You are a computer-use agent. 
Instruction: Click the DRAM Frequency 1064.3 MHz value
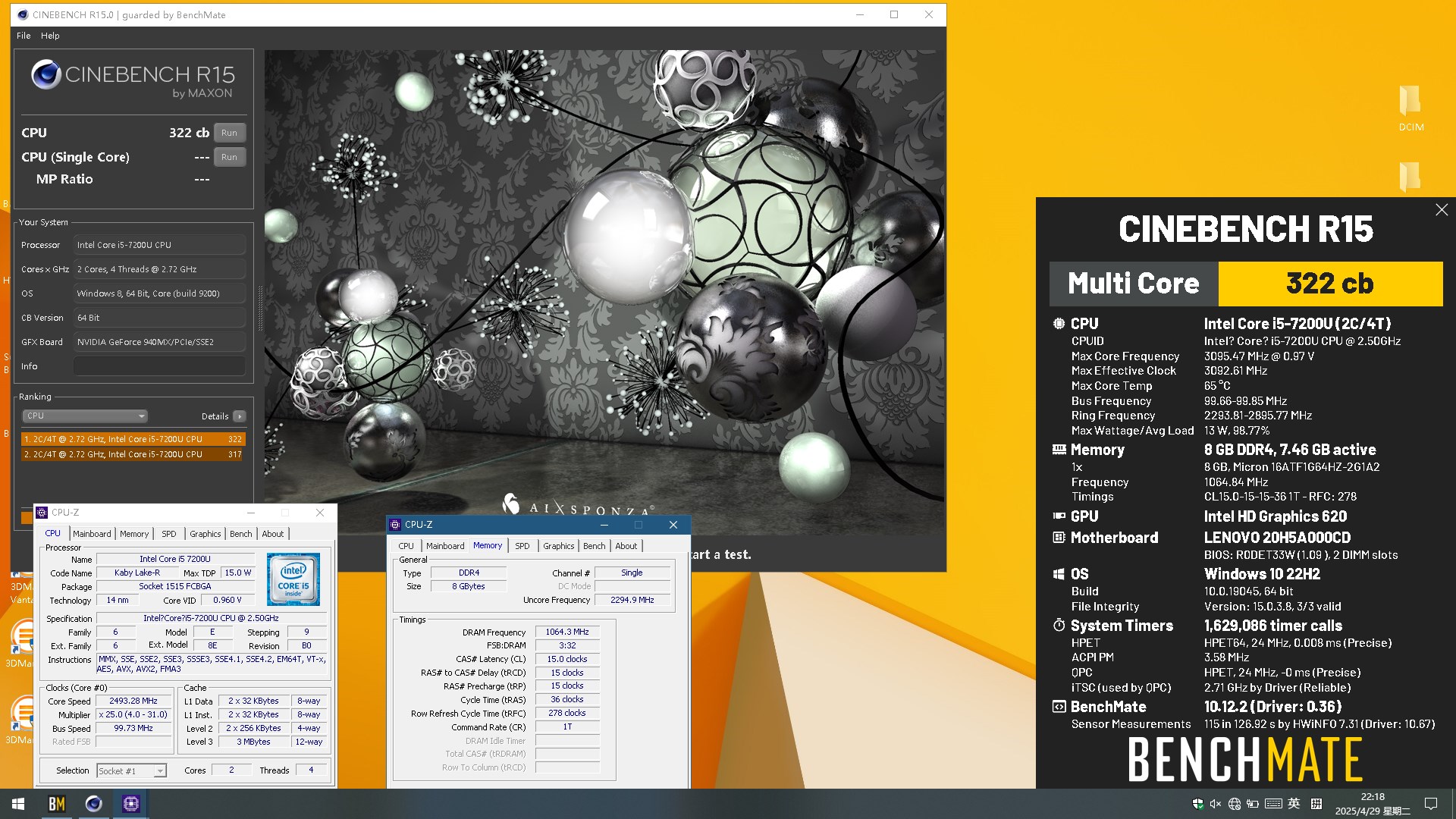pos(567,632)
